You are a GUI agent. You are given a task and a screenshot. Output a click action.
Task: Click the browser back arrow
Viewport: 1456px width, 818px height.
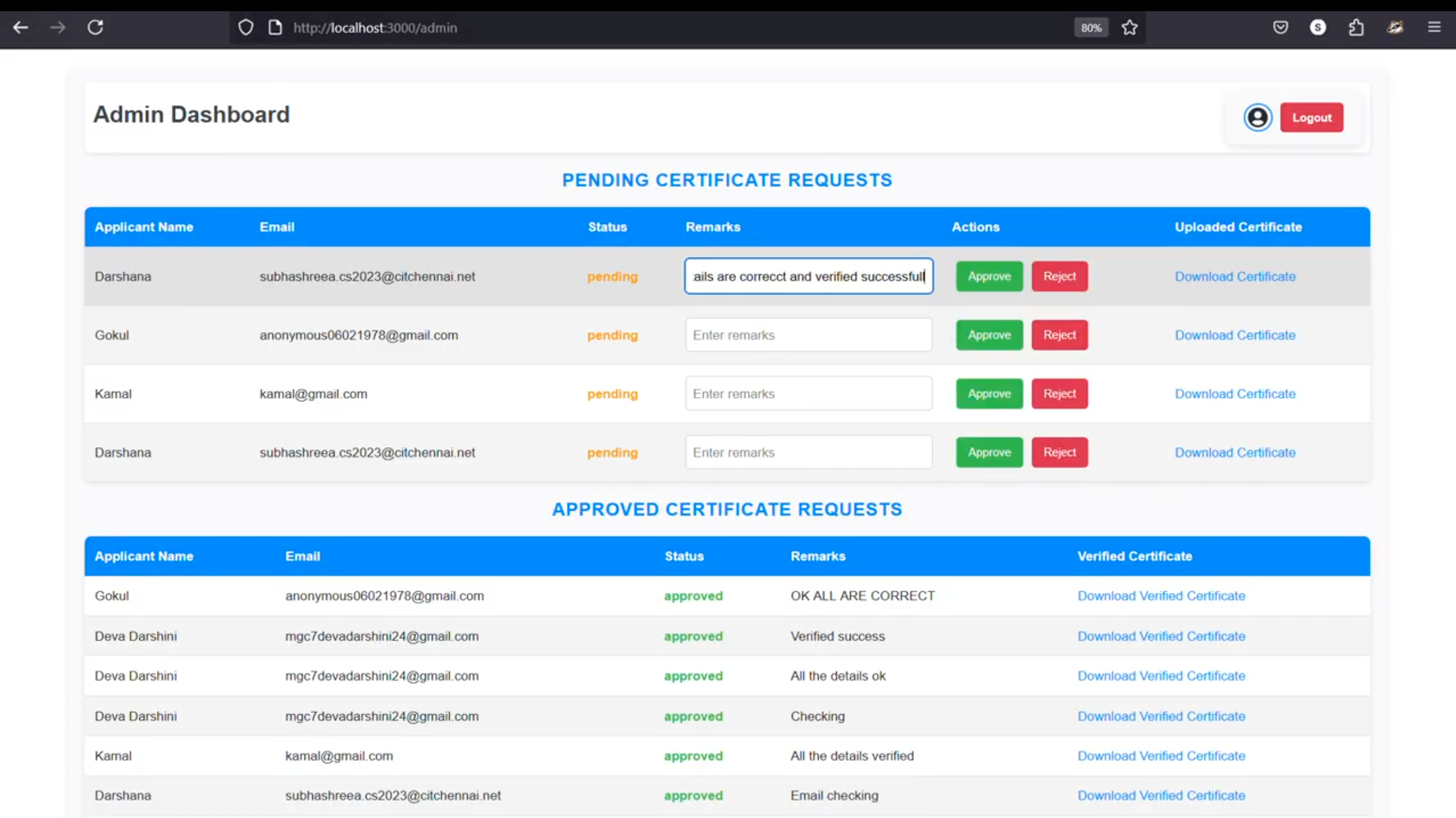21,27
